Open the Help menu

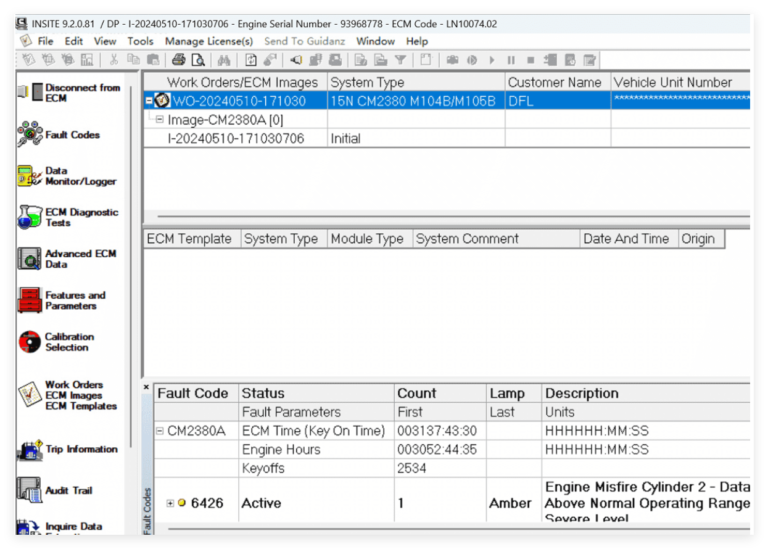click(x=417, y=41)
